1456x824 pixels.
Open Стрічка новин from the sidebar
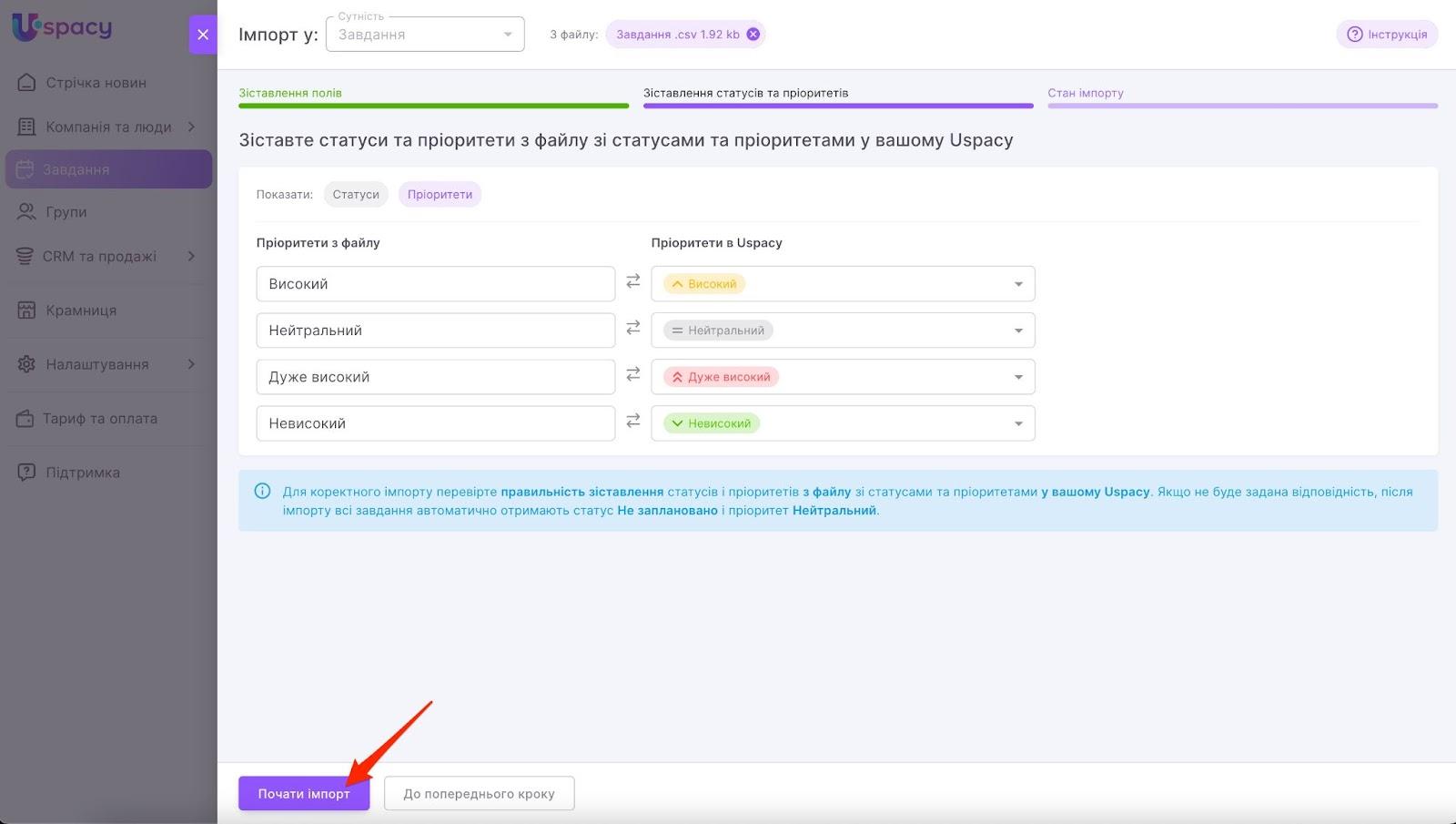tap(96, 83)
